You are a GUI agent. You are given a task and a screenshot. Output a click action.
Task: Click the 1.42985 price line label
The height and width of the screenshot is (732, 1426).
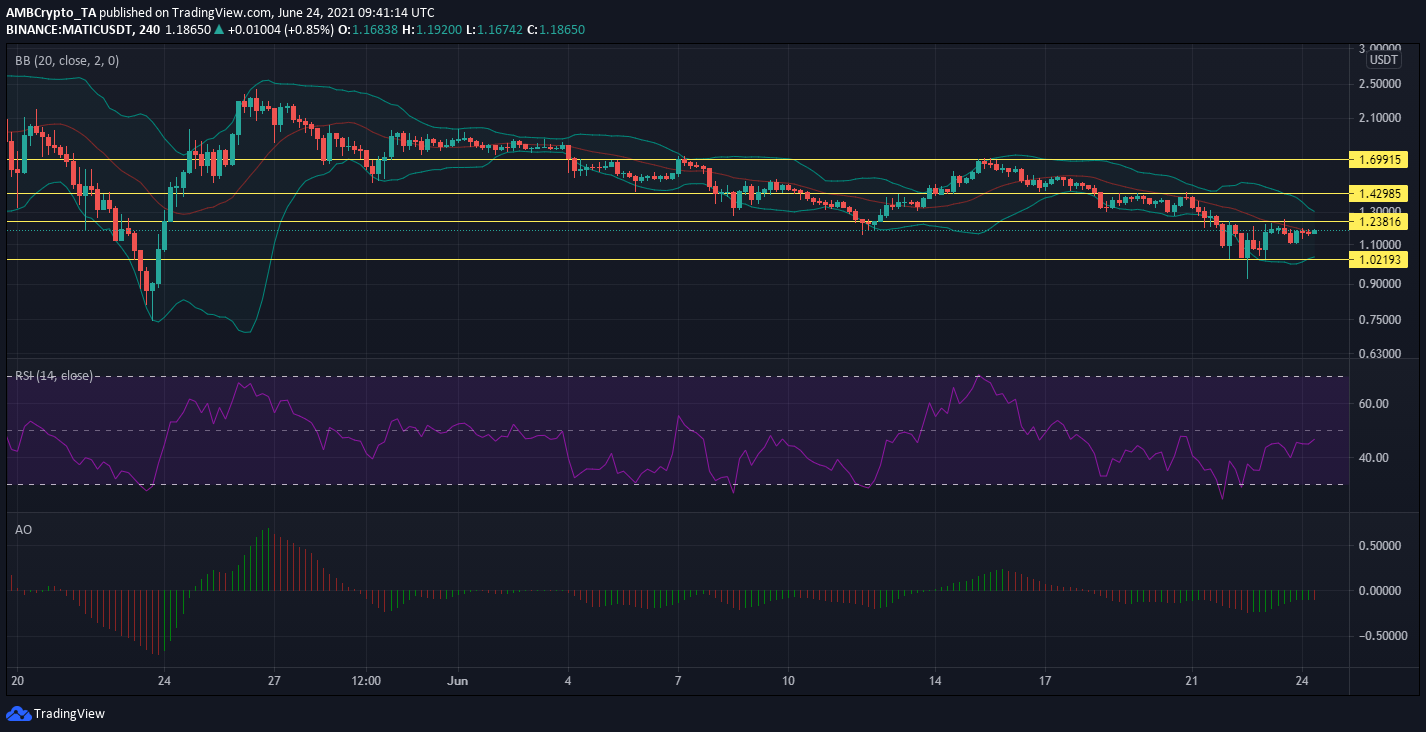pyautogui.click(x=1377, y=193)
